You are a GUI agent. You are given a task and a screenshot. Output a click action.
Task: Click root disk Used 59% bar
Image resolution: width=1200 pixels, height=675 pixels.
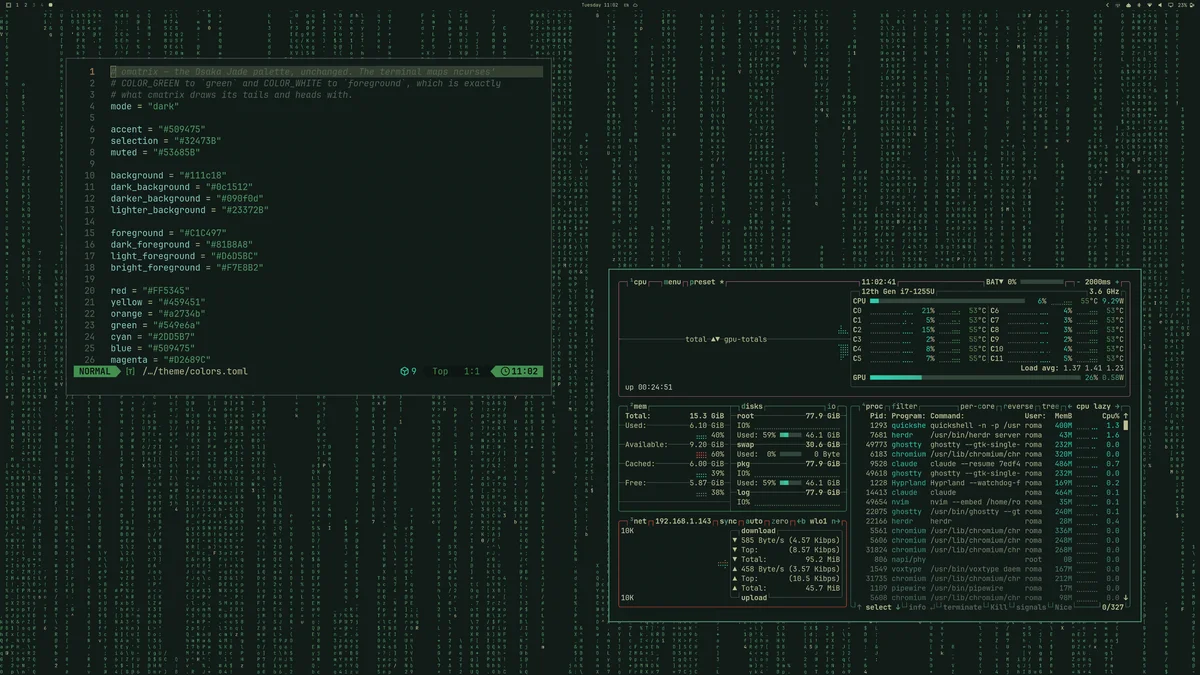point(790,435)
